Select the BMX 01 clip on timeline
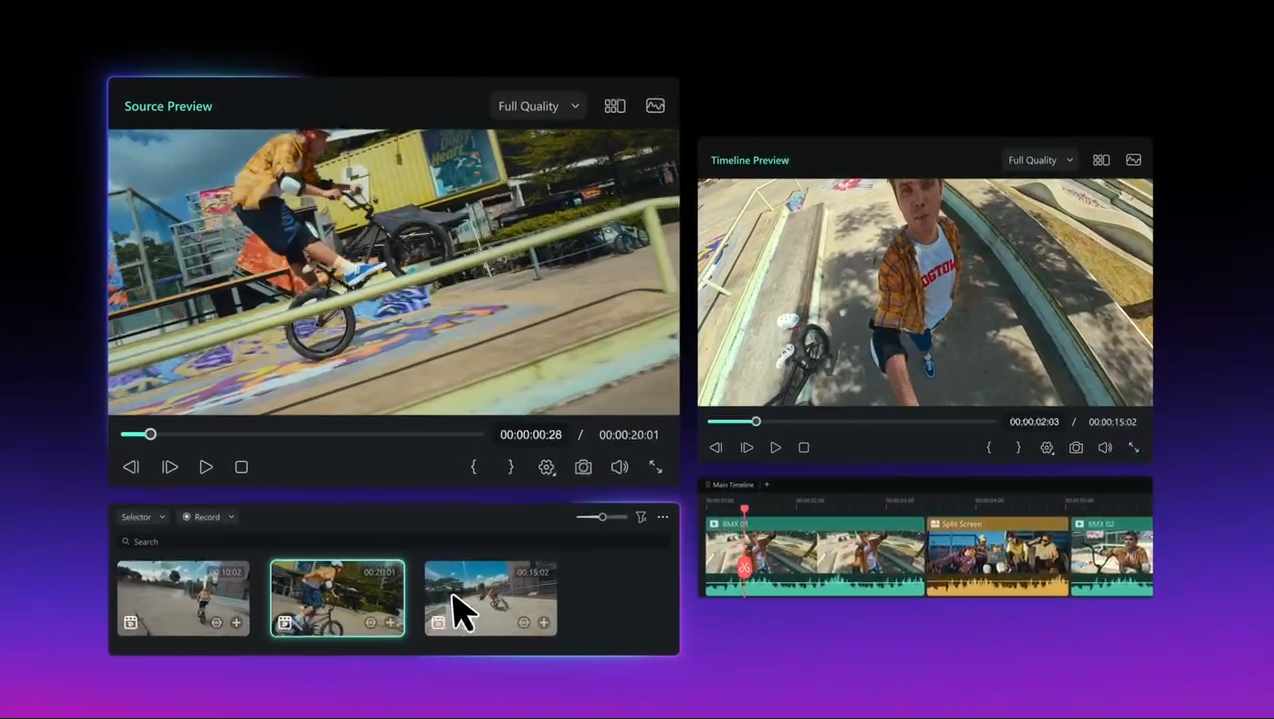This screenshot has height=719, width=1274. 815,557
